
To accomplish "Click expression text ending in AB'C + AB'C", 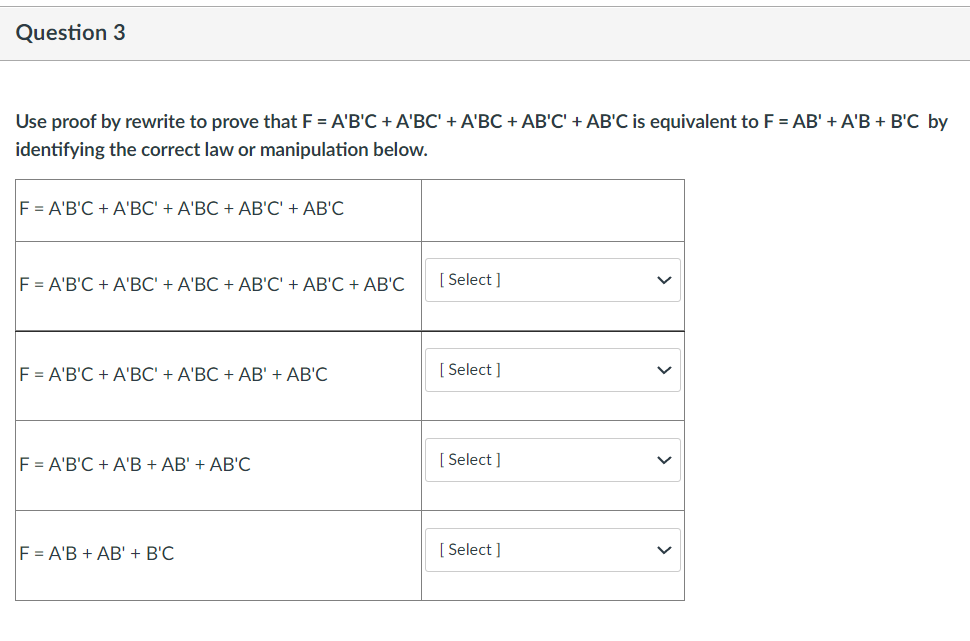I will coord(212,284).
